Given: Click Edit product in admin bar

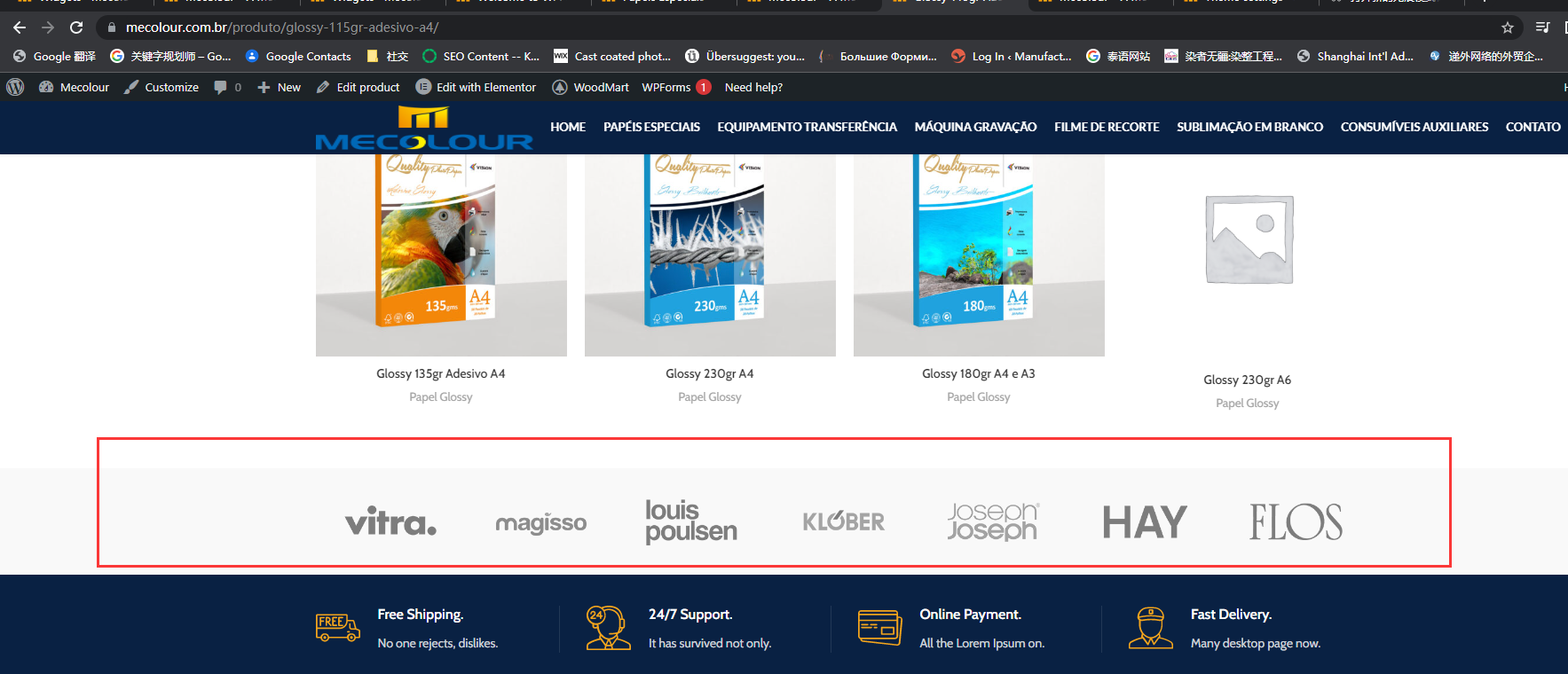Looking at the screenshot, I should [x=359, y=87].
